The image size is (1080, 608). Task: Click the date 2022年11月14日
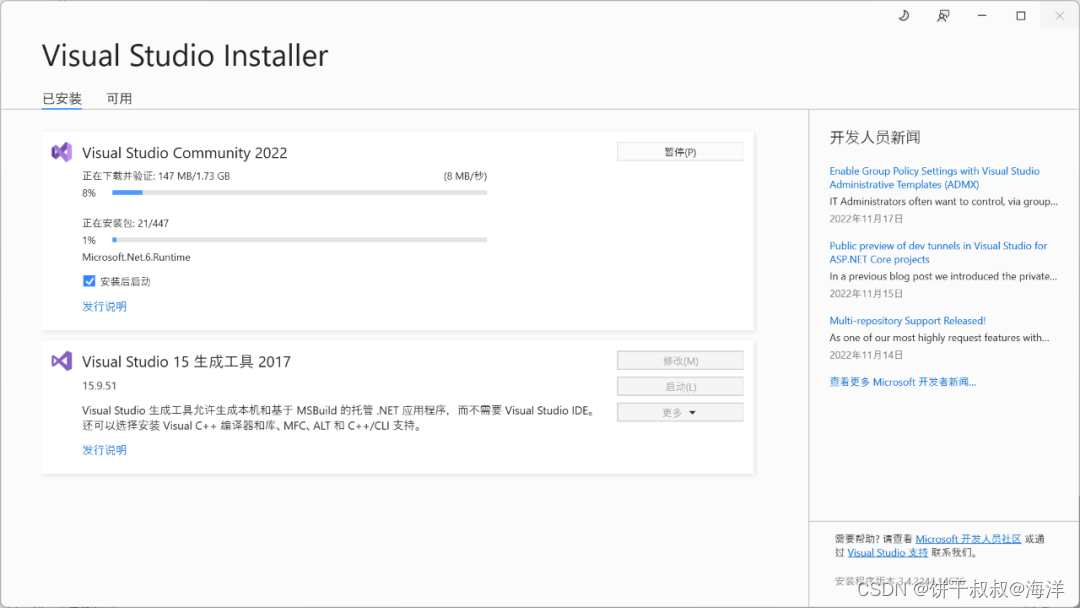click(866, 355)
